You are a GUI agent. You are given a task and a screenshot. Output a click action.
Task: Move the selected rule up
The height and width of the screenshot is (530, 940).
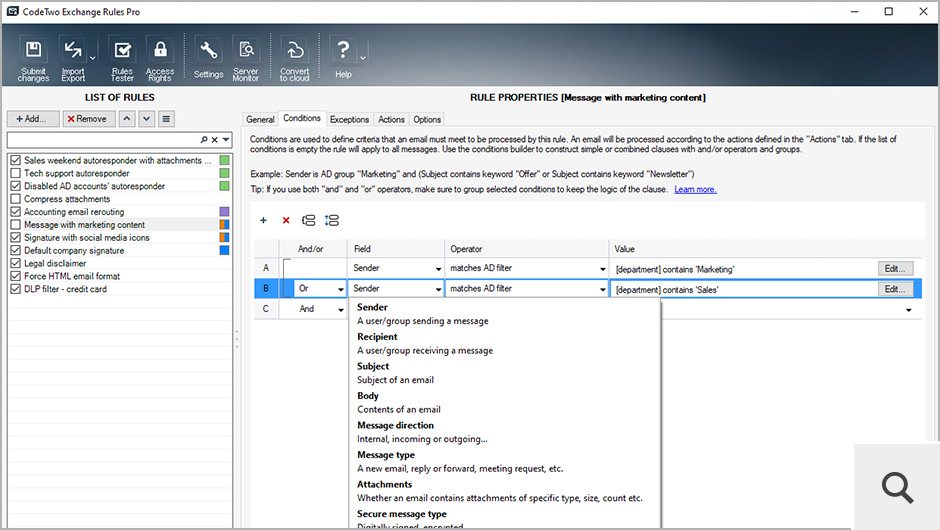(126, 119)
